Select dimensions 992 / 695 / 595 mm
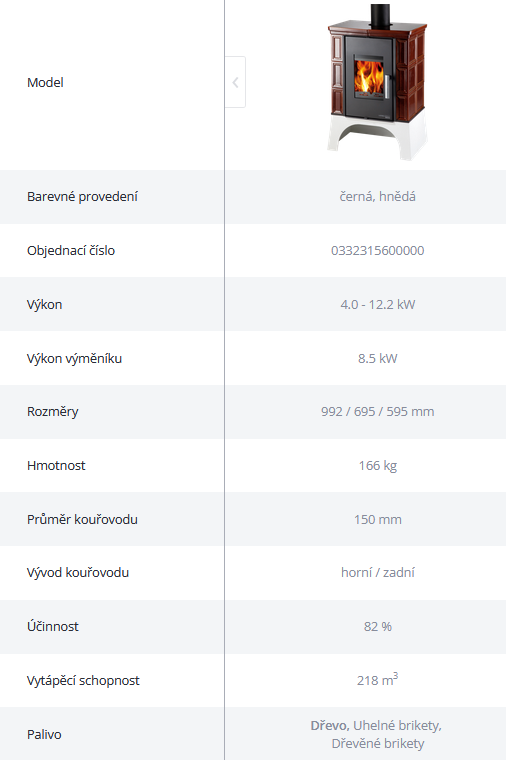Image resolution: width=506 pixels, height=760 pixels. point(378,412)
